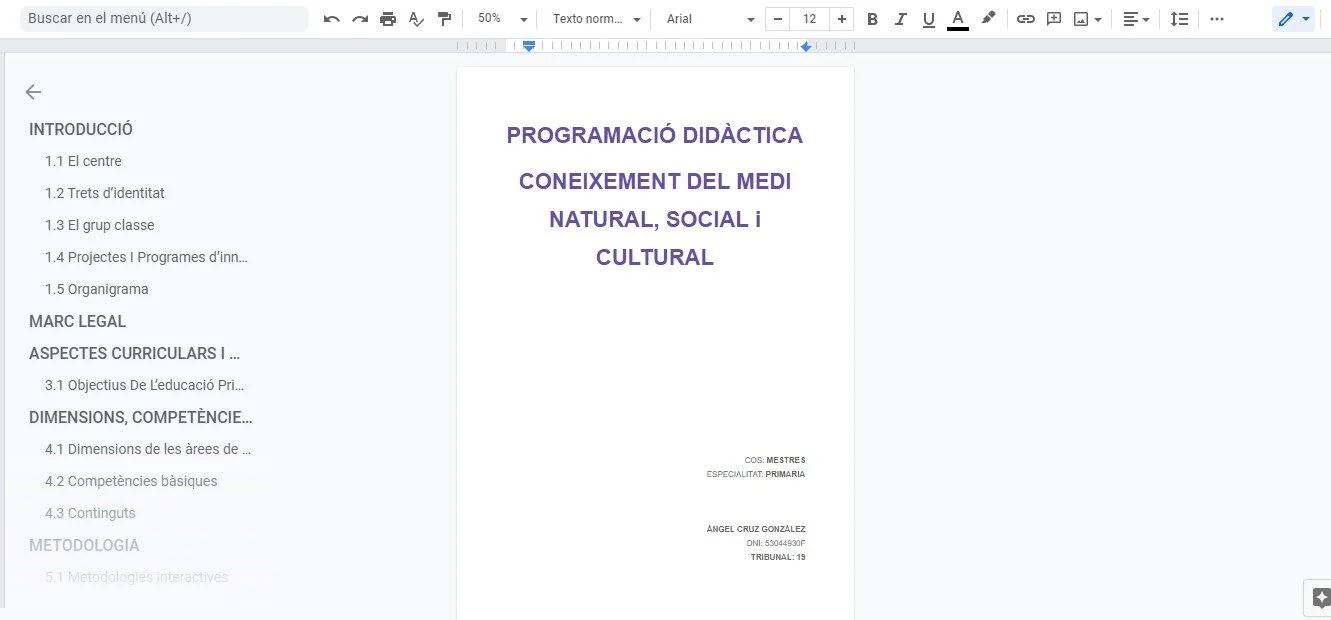Click the ESPECIALITAT: PRIMARIA line

coord(756,474)
